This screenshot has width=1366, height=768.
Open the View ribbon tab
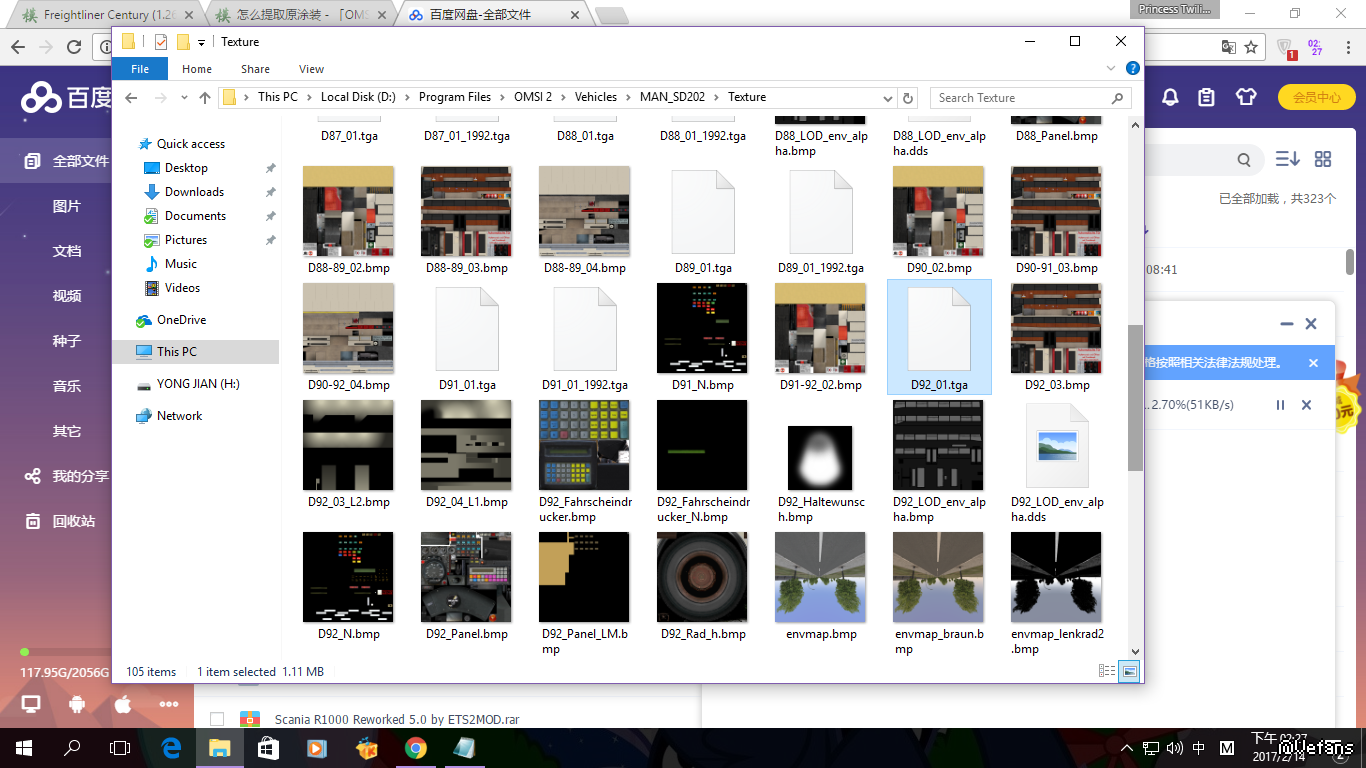pos(311,69)
